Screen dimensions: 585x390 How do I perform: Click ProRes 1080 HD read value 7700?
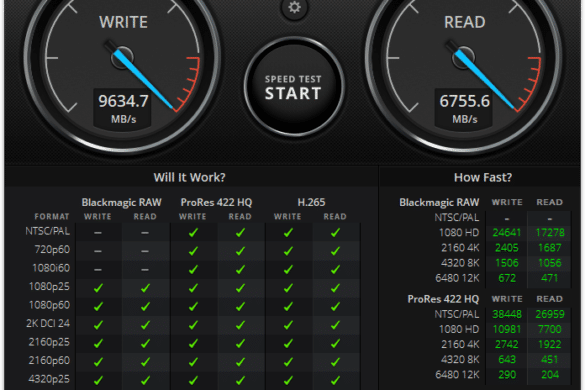tap(550, 329)
